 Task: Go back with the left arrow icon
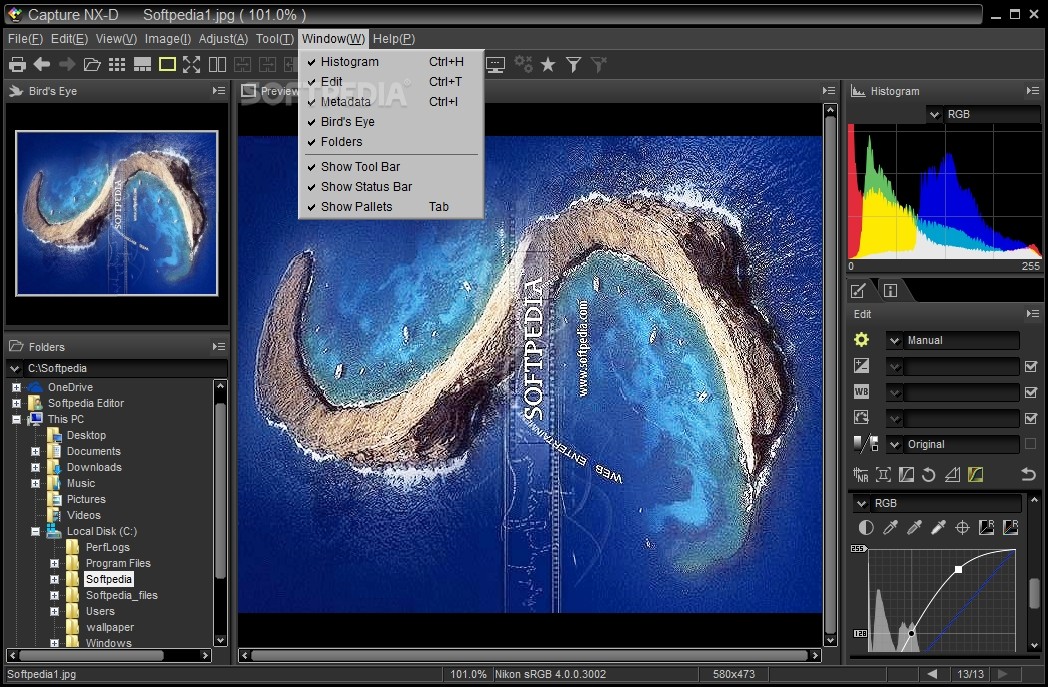coord(42,64)
